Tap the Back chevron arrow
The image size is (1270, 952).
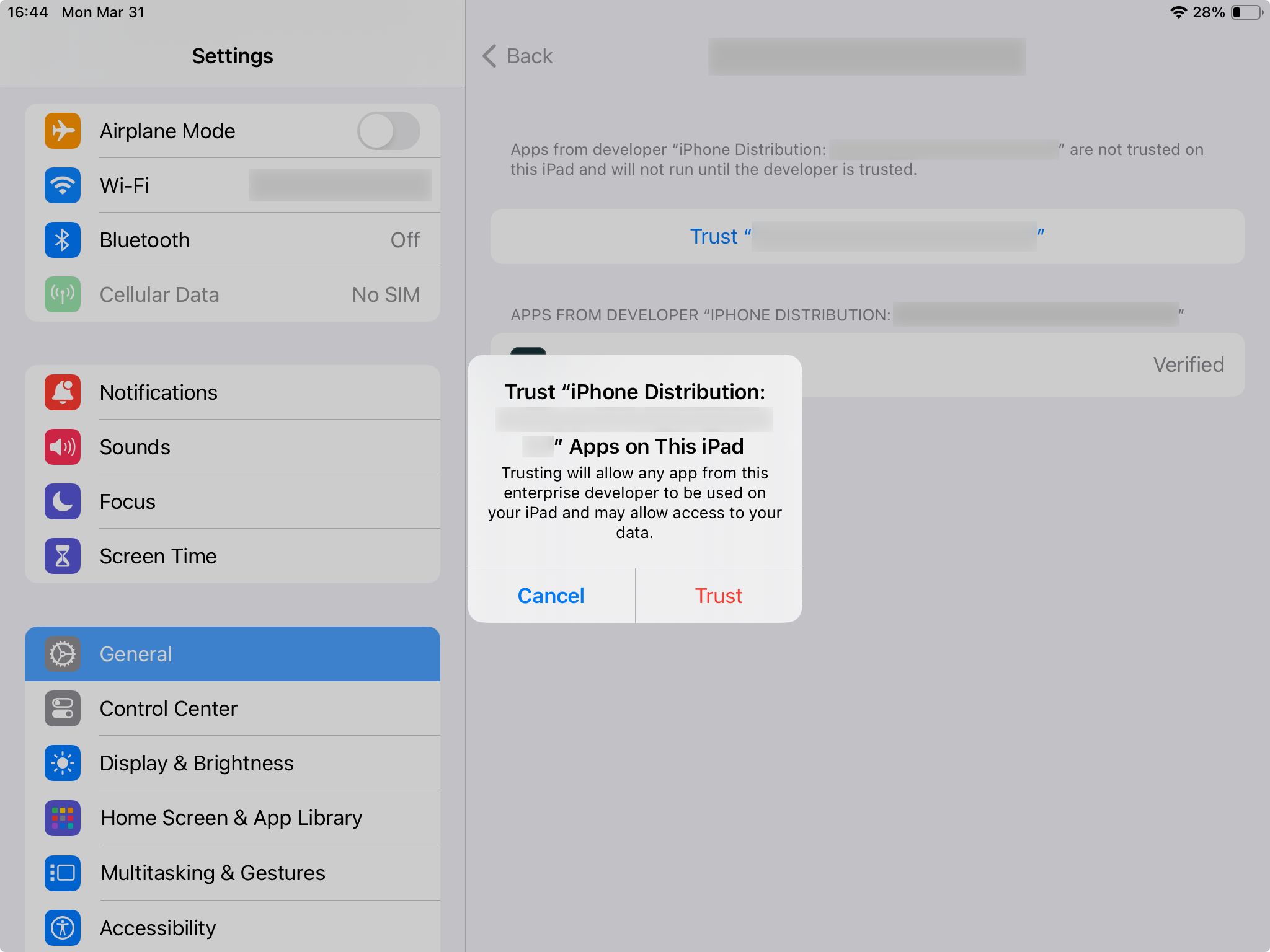pos(489,56)
